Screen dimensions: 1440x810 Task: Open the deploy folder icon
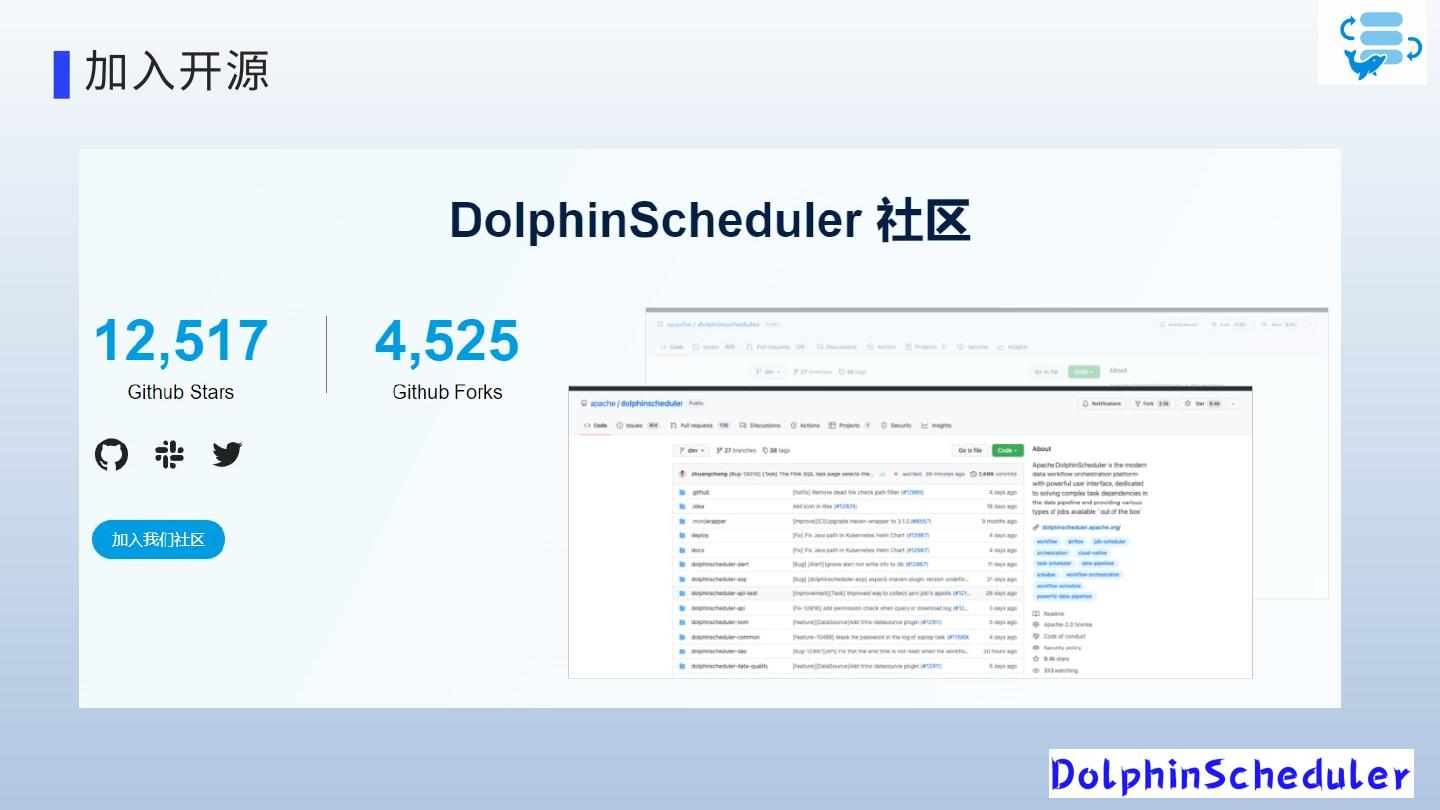pos(682,536)
